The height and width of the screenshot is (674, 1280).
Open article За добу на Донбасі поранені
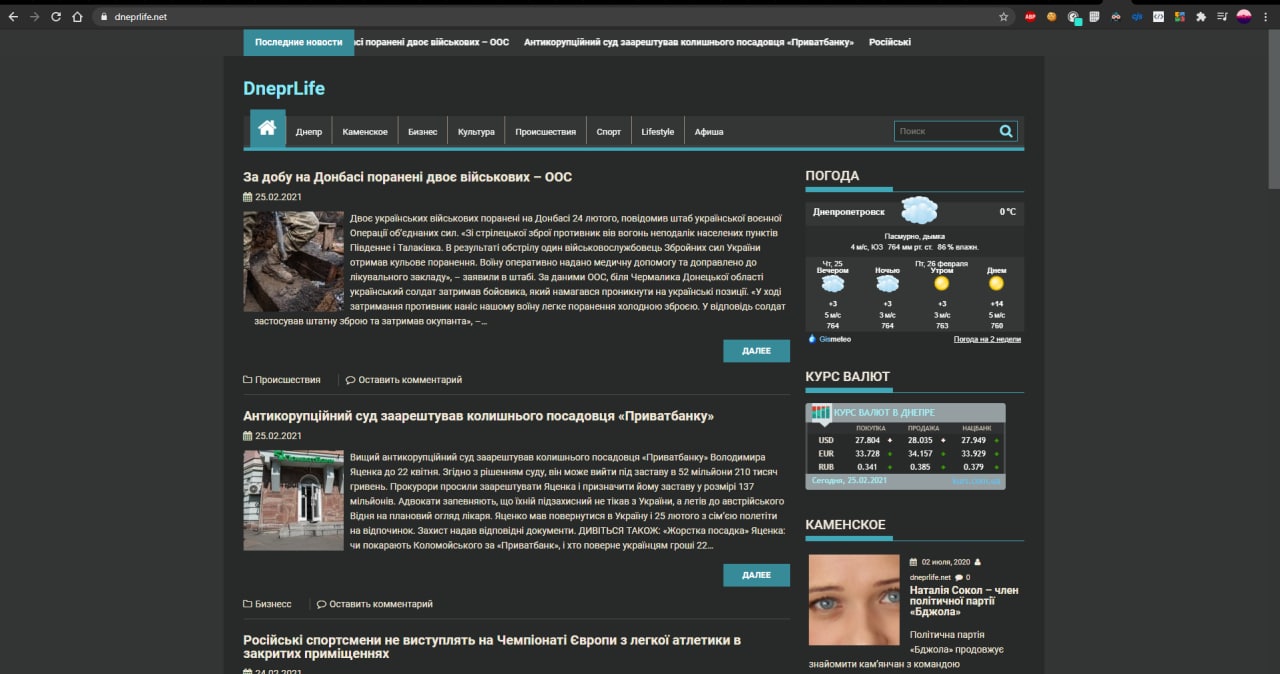click(x=408, y=177)
